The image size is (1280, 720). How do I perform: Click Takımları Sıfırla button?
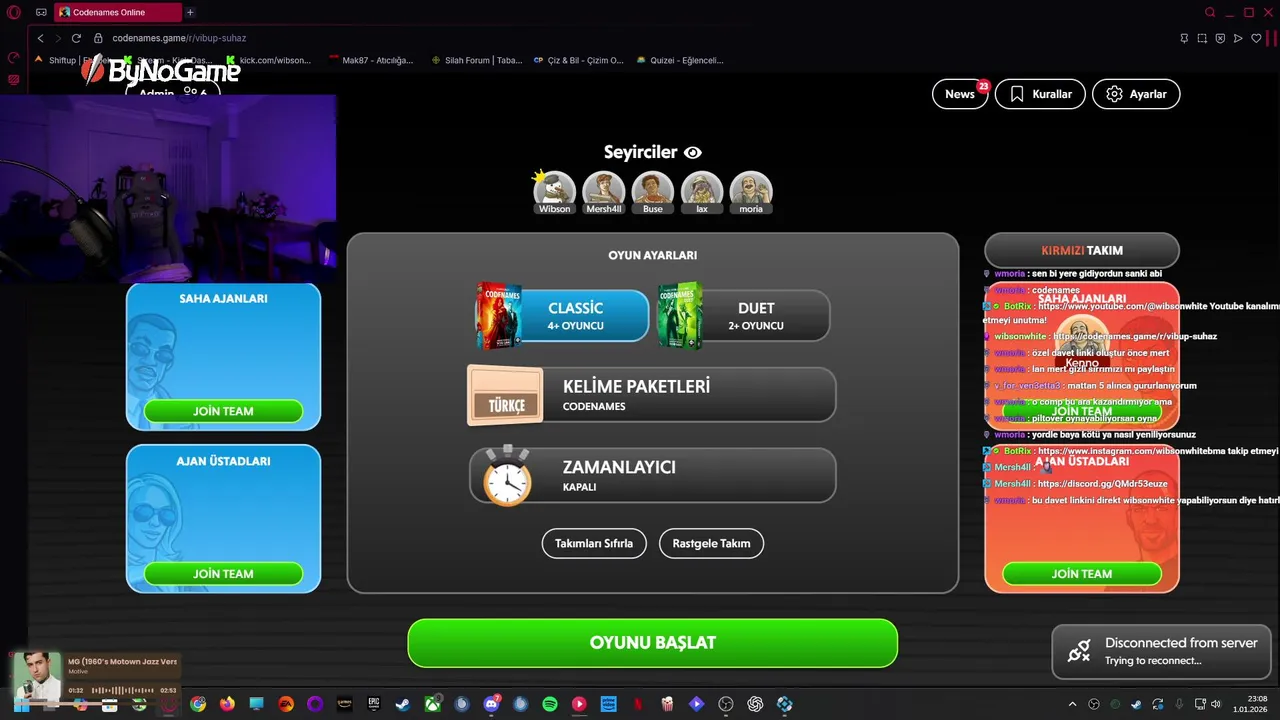(594, 543)
